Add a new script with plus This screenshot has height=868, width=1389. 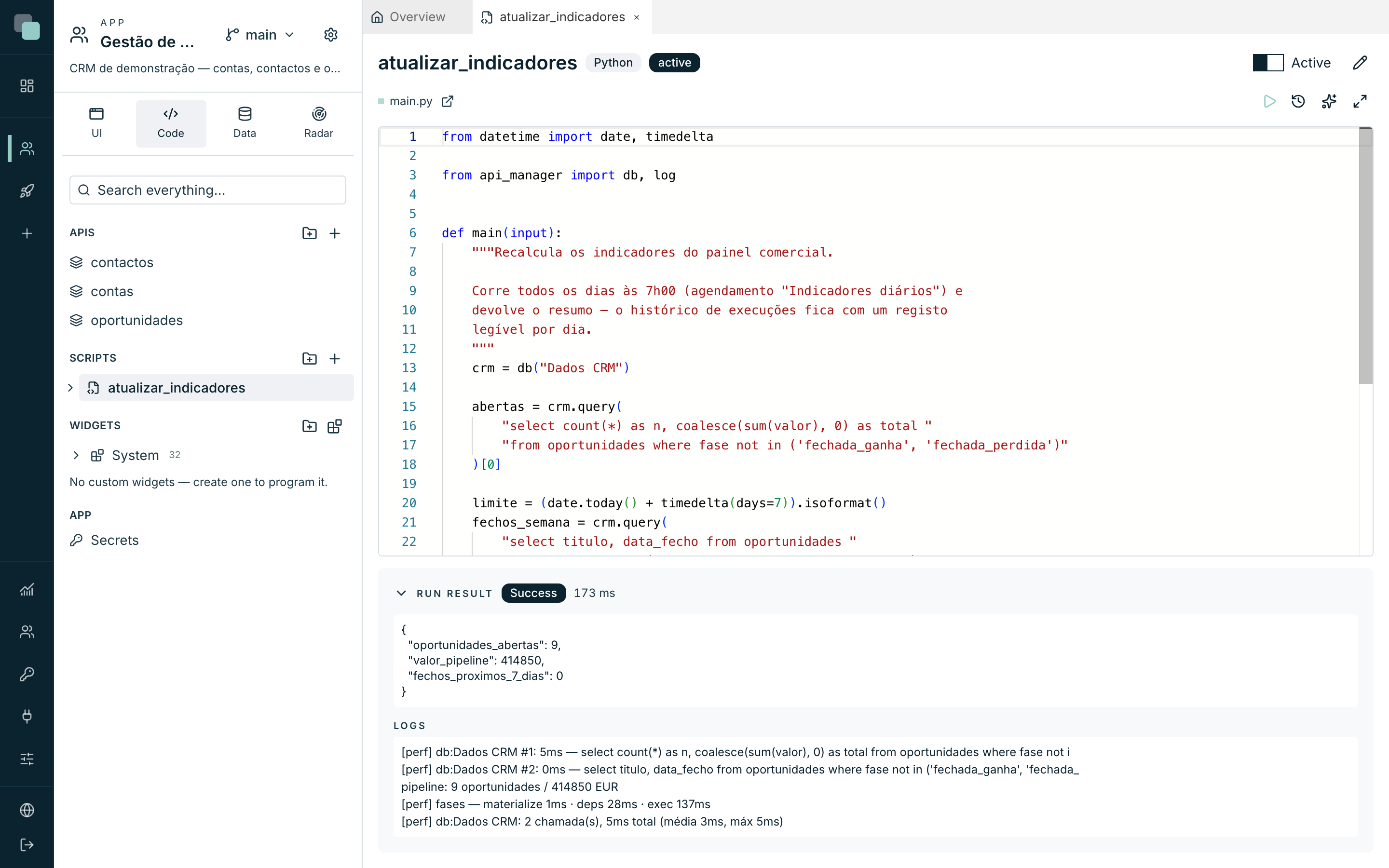335,358
